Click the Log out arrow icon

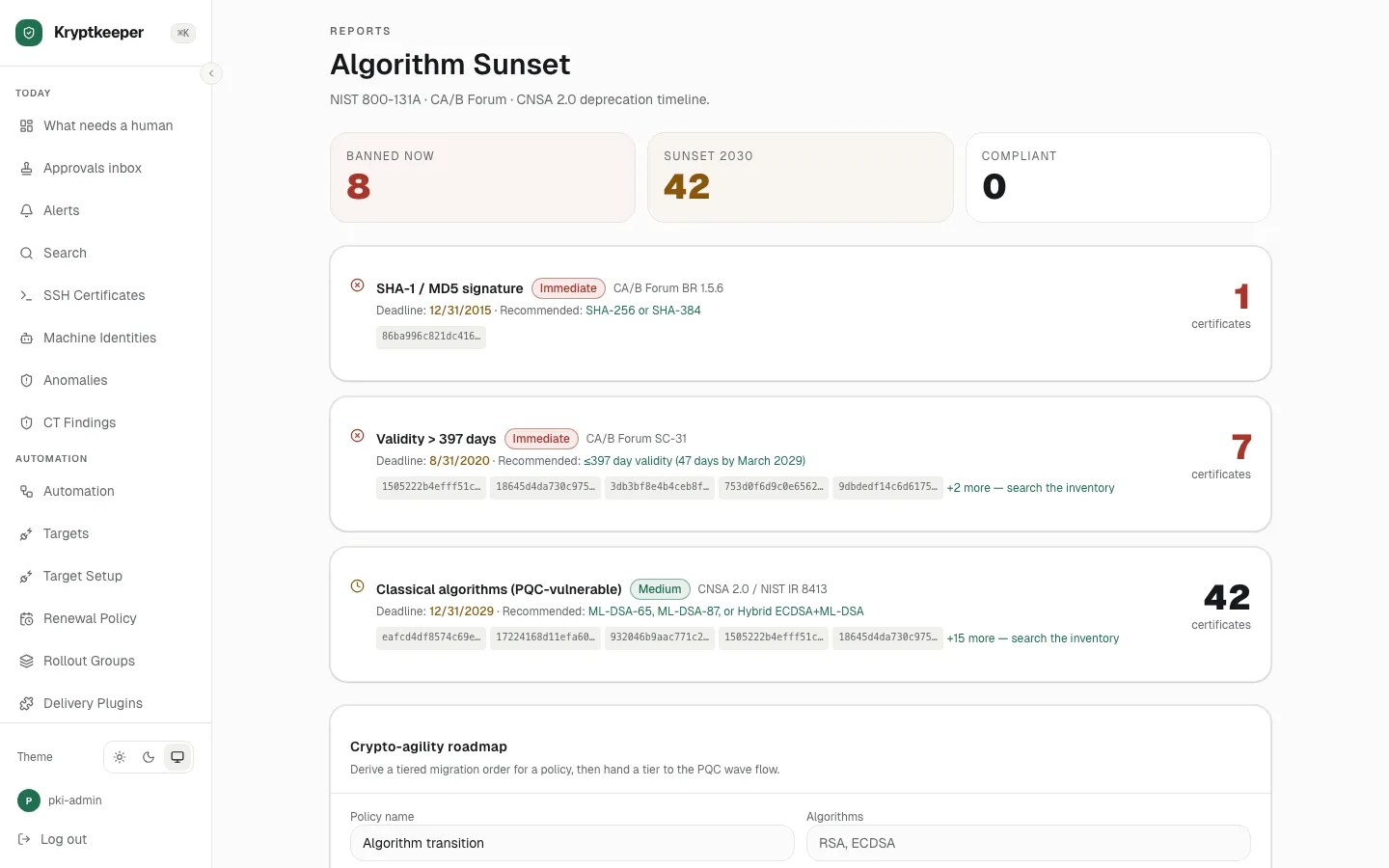click(24, 839)
